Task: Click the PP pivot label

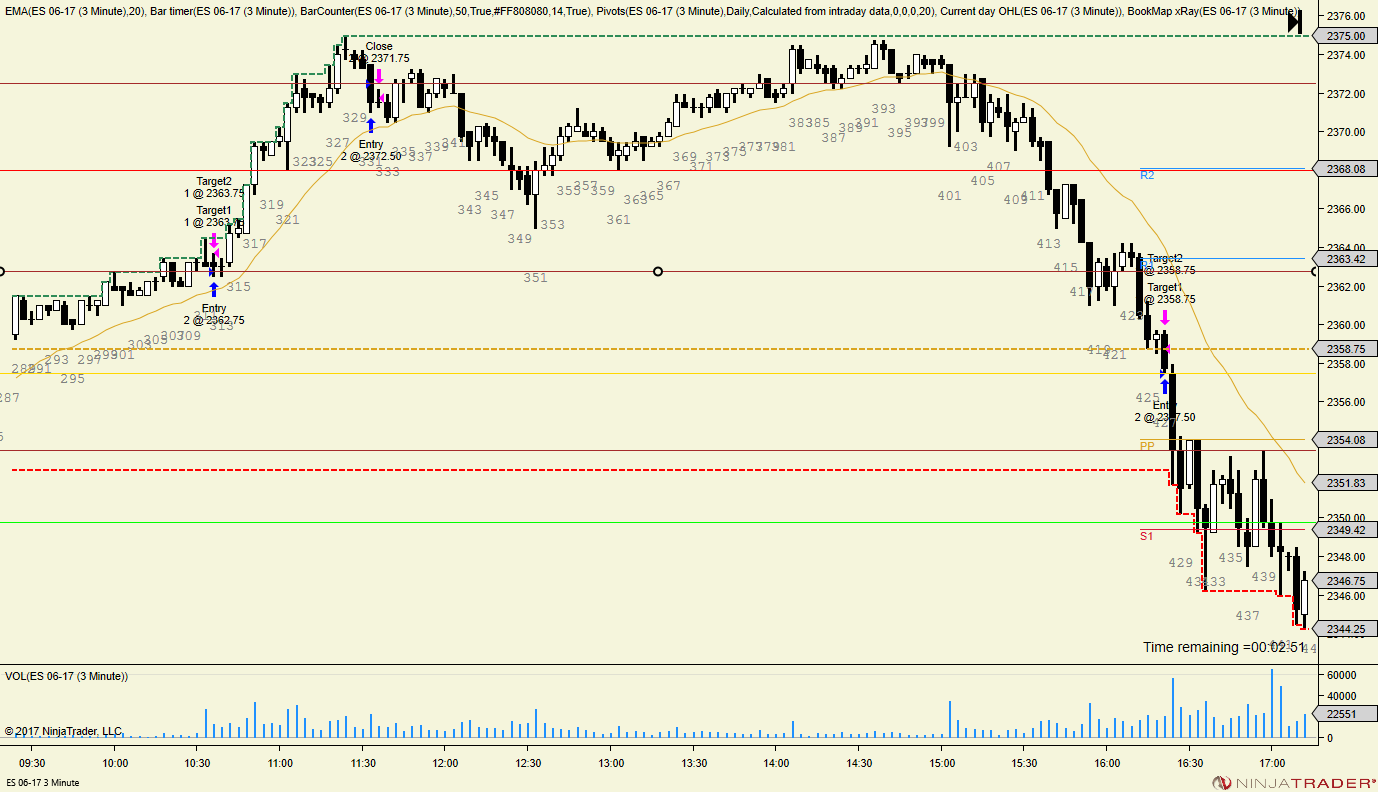Action: [1147, 446]
